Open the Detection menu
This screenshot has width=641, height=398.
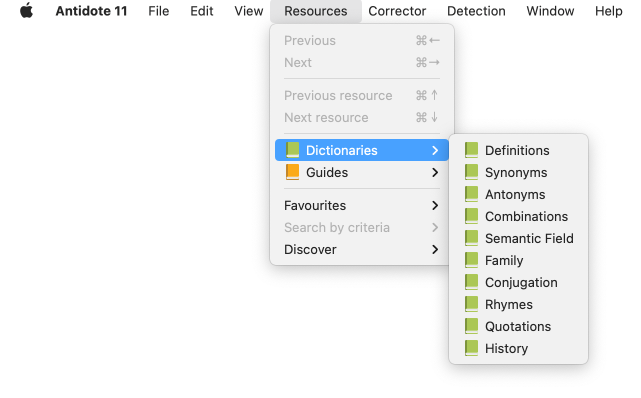(x=476, y=11)
